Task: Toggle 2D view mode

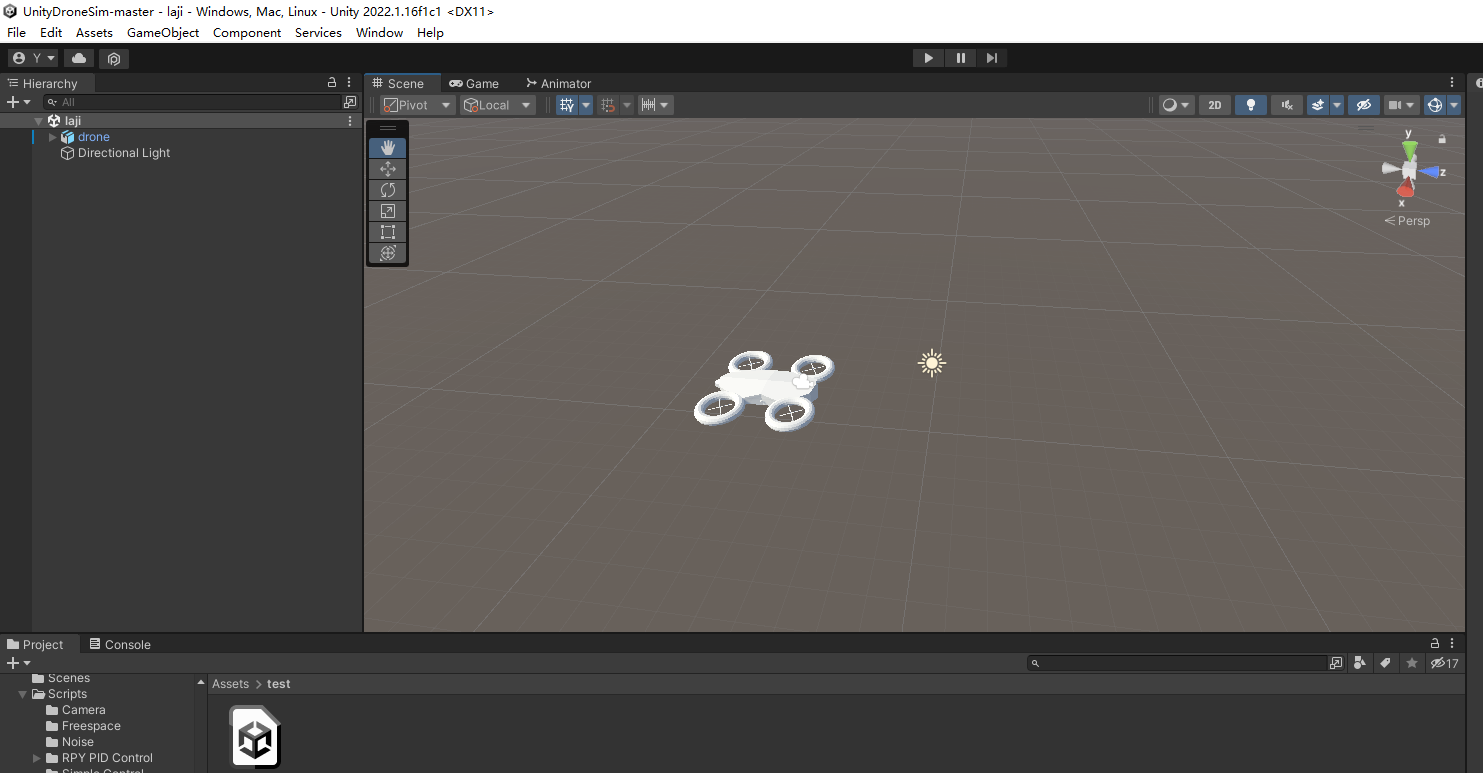Action: (1215, 105)
